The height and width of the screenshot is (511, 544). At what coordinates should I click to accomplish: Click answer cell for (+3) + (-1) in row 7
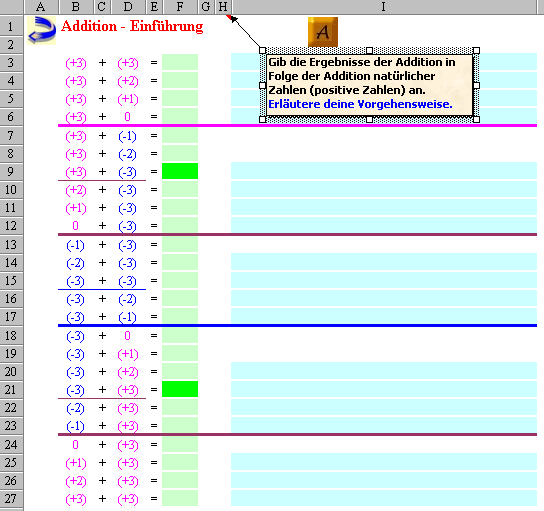click(180, 135)
